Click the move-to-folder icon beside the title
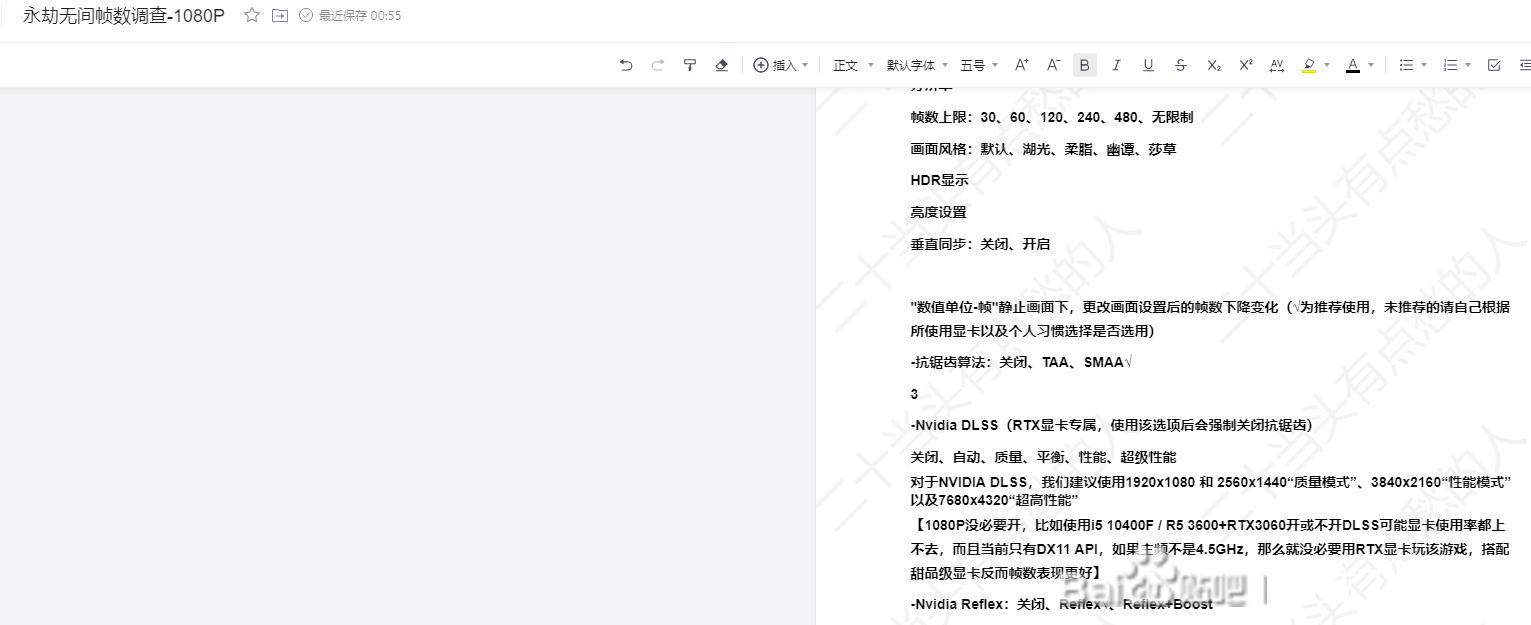The image size is (1531, 625). pyautogui.click(x=280, y=16)
